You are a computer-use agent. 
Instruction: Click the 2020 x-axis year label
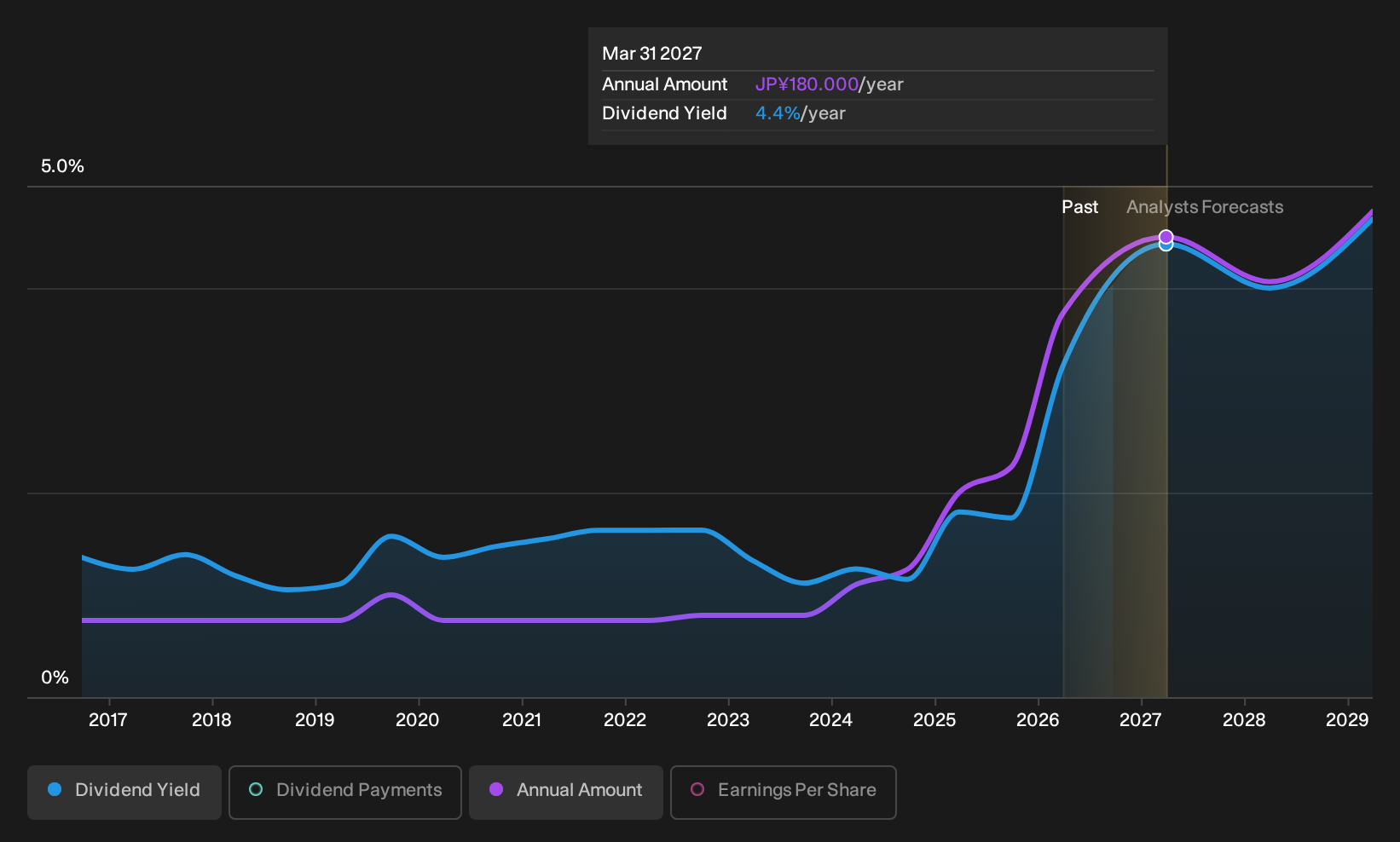pyautogui.click(x=418, y=720)
